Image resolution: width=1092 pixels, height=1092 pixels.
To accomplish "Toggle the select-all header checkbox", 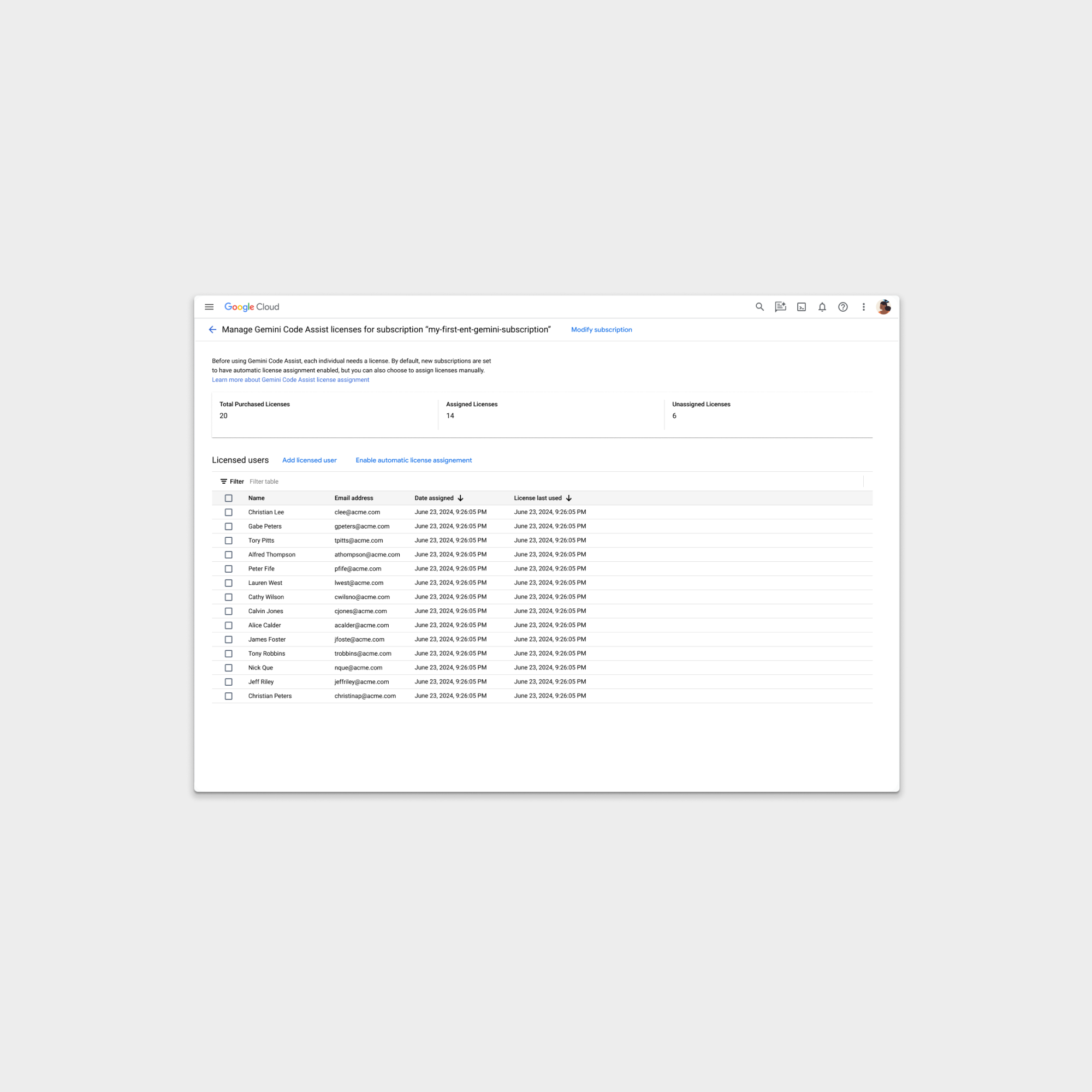I will (228, 498).
